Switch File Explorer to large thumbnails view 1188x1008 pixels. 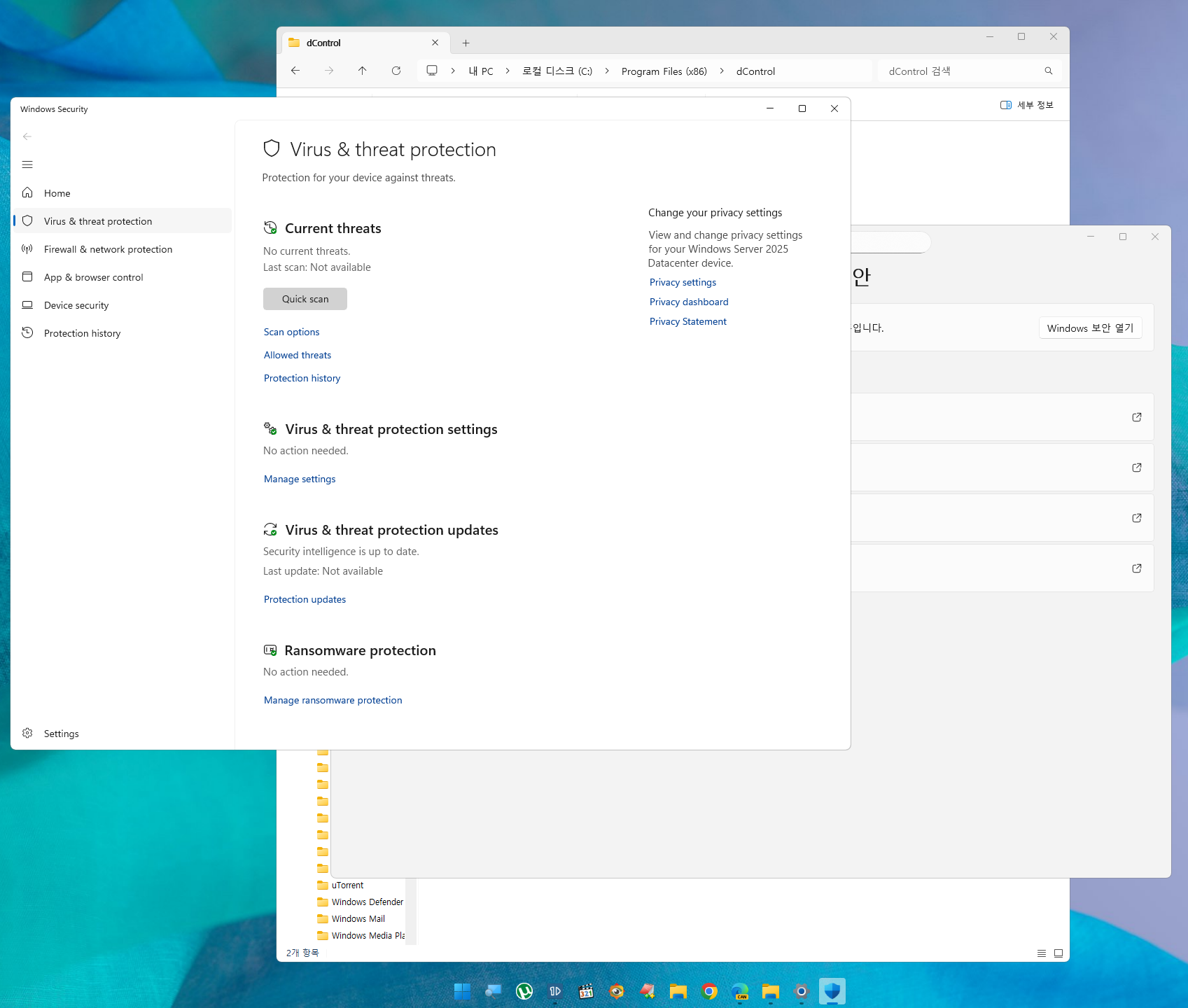click(1058, 953)
